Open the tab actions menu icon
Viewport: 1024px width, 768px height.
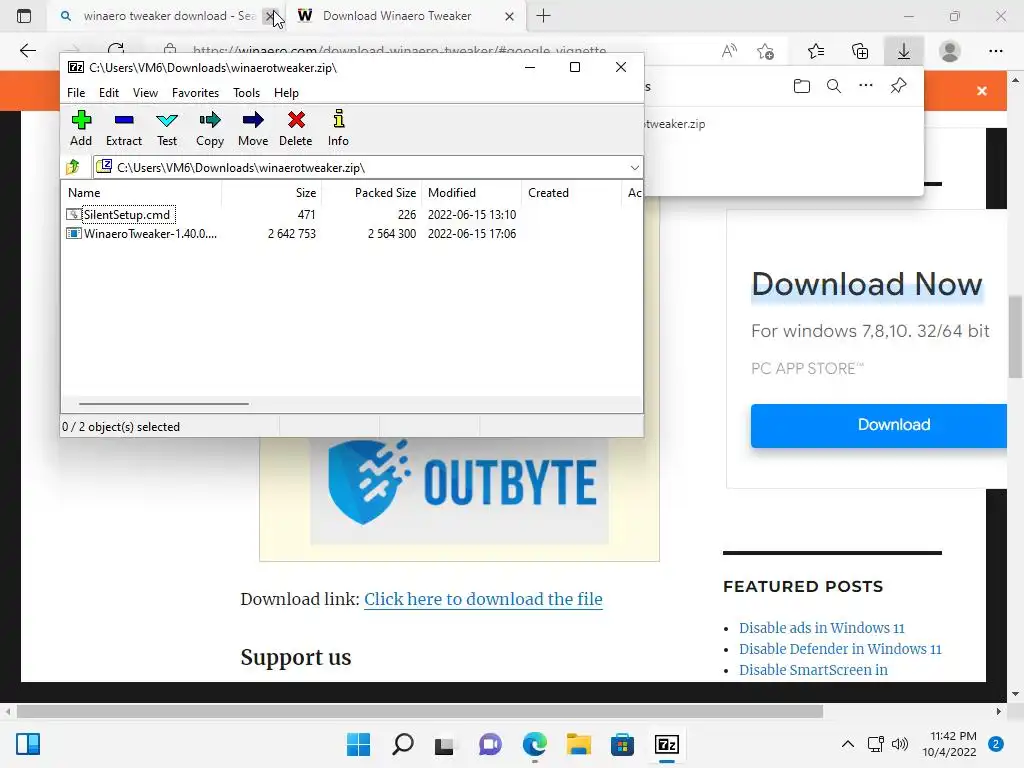(24, 16)
